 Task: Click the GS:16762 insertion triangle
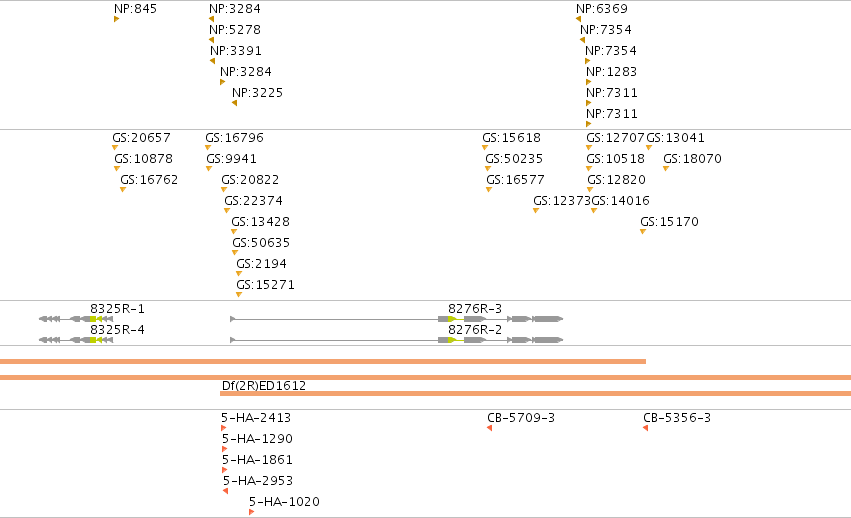[x=123, y=189]
